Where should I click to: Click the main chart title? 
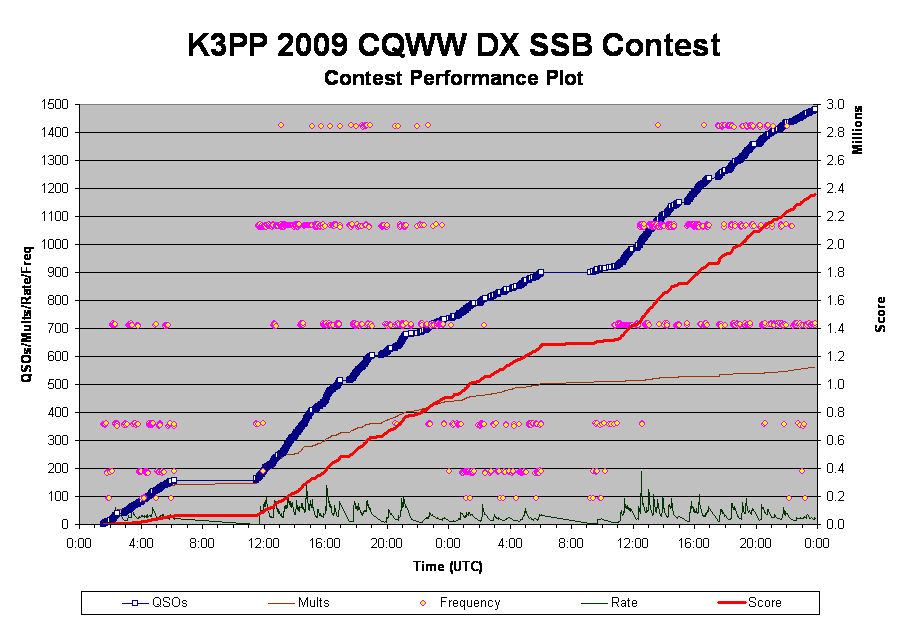coord(454,45)
